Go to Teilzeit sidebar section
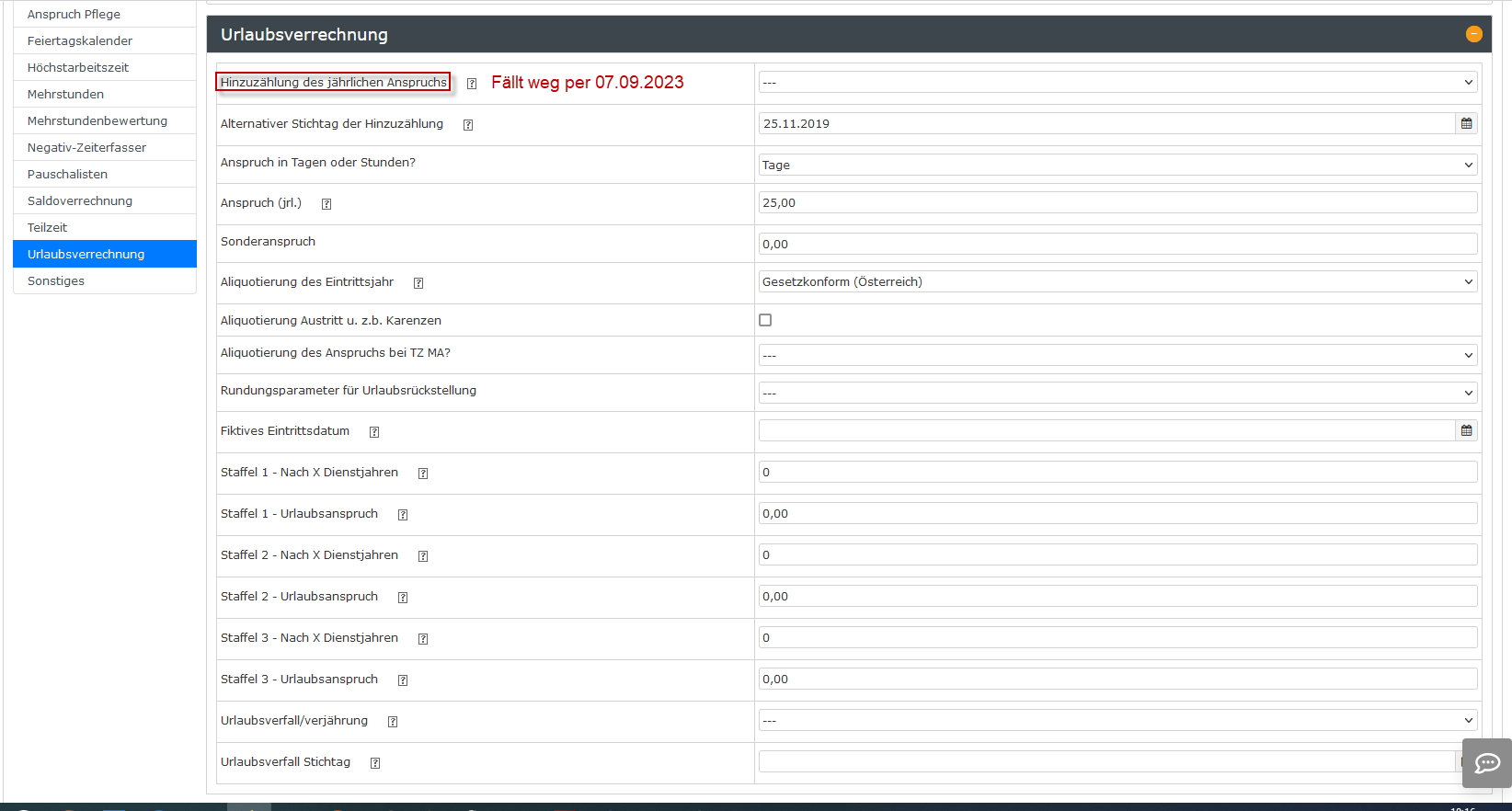The image size is (1512, 811). click(48, 227)
